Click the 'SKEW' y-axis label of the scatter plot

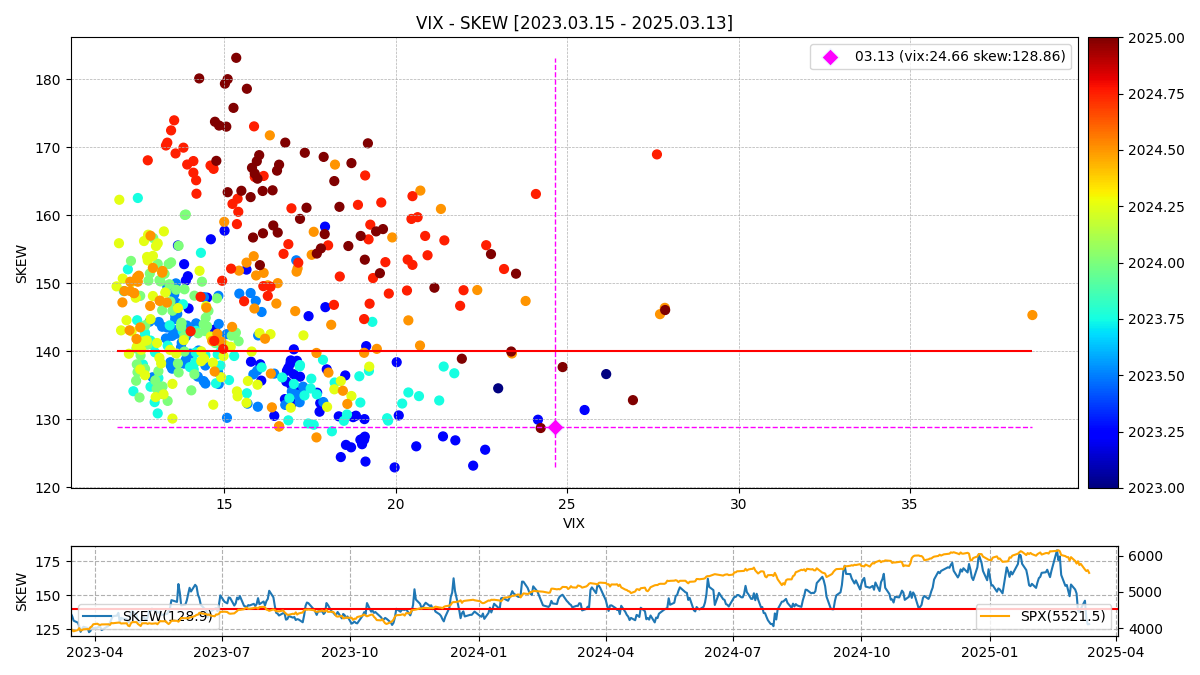22,263
